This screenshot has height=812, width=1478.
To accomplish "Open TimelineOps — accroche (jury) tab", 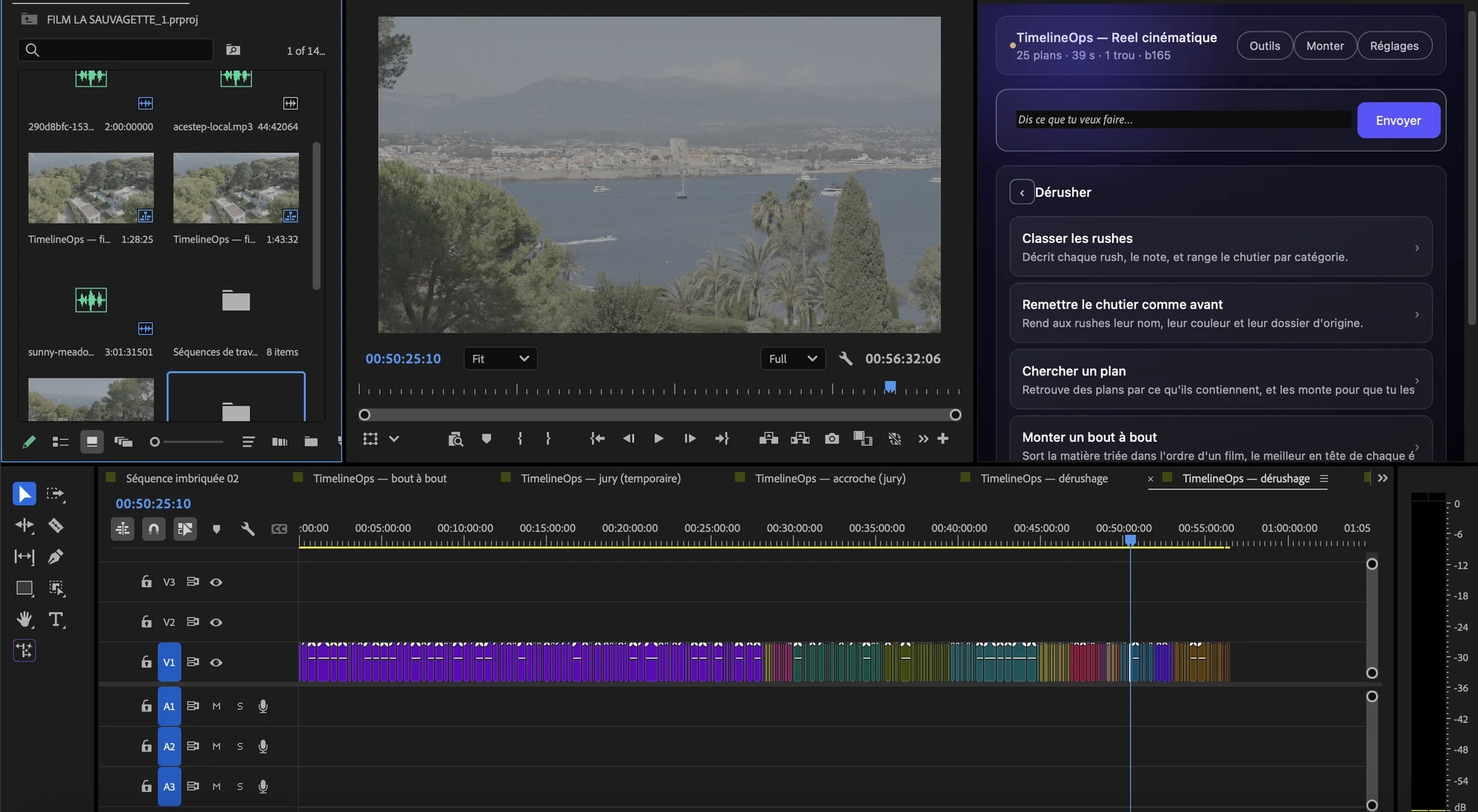I will (830, 479).
